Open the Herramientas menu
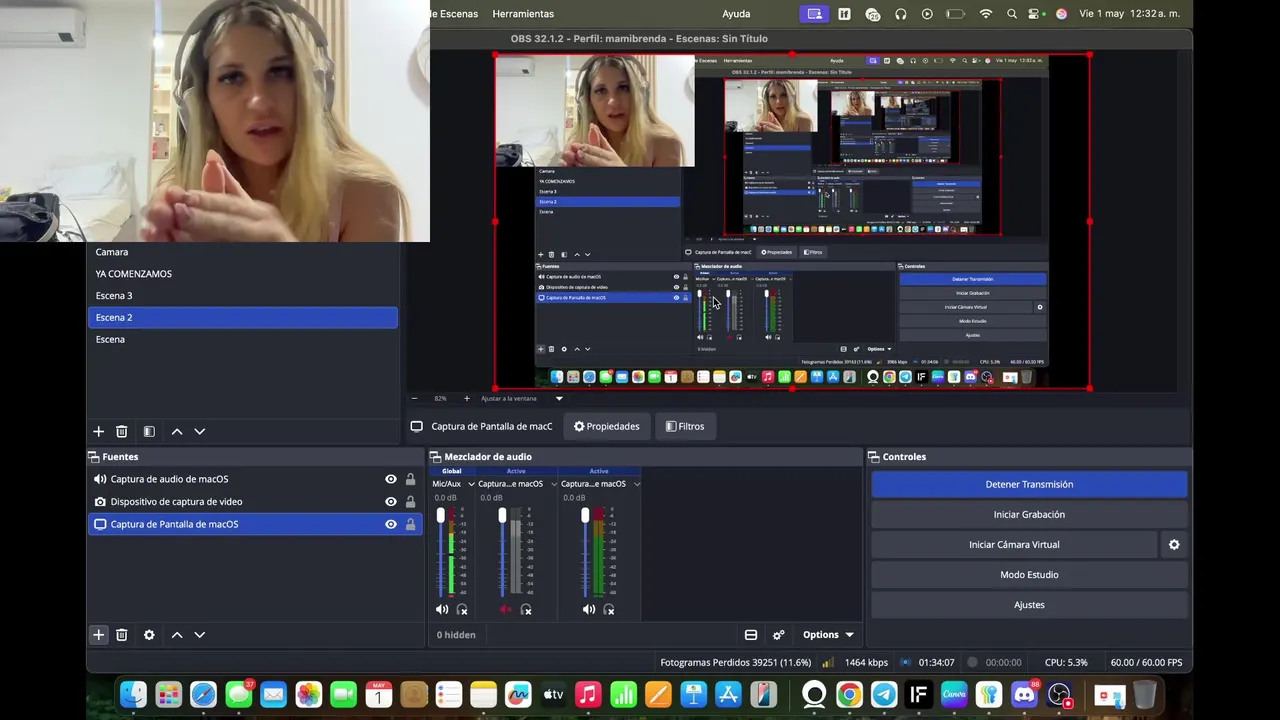The height and width of the screenshot is (720, 1280). (x=523, y=14)
